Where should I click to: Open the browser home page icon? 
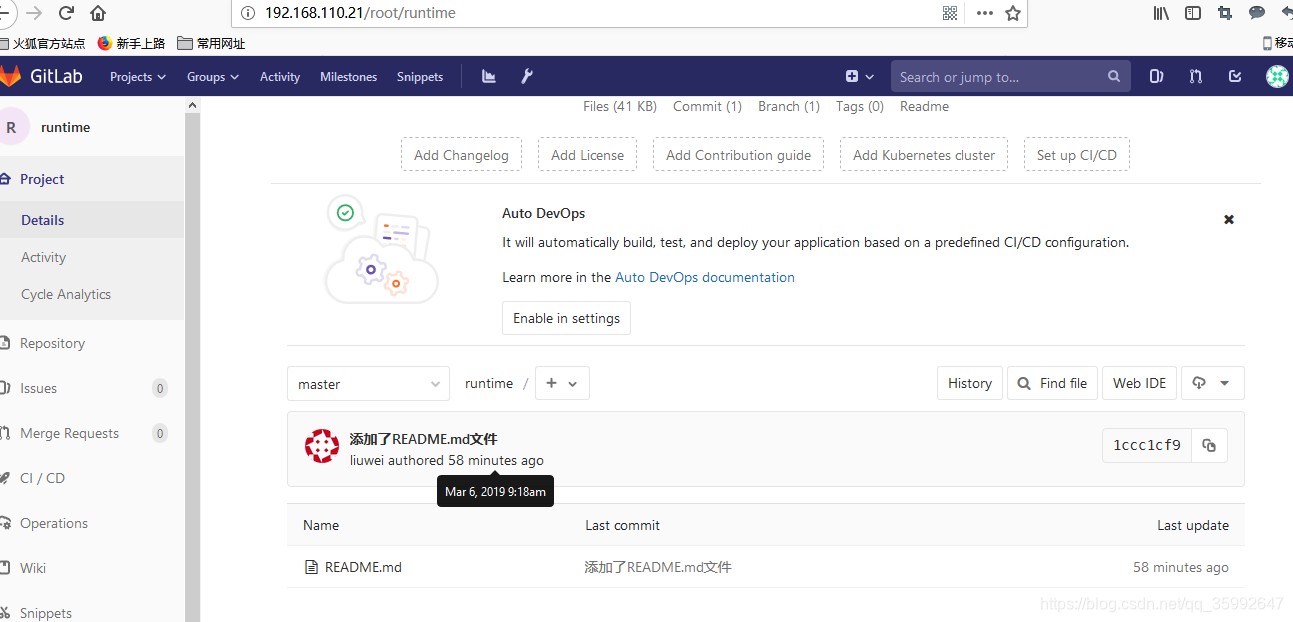(x=98, y=13)
